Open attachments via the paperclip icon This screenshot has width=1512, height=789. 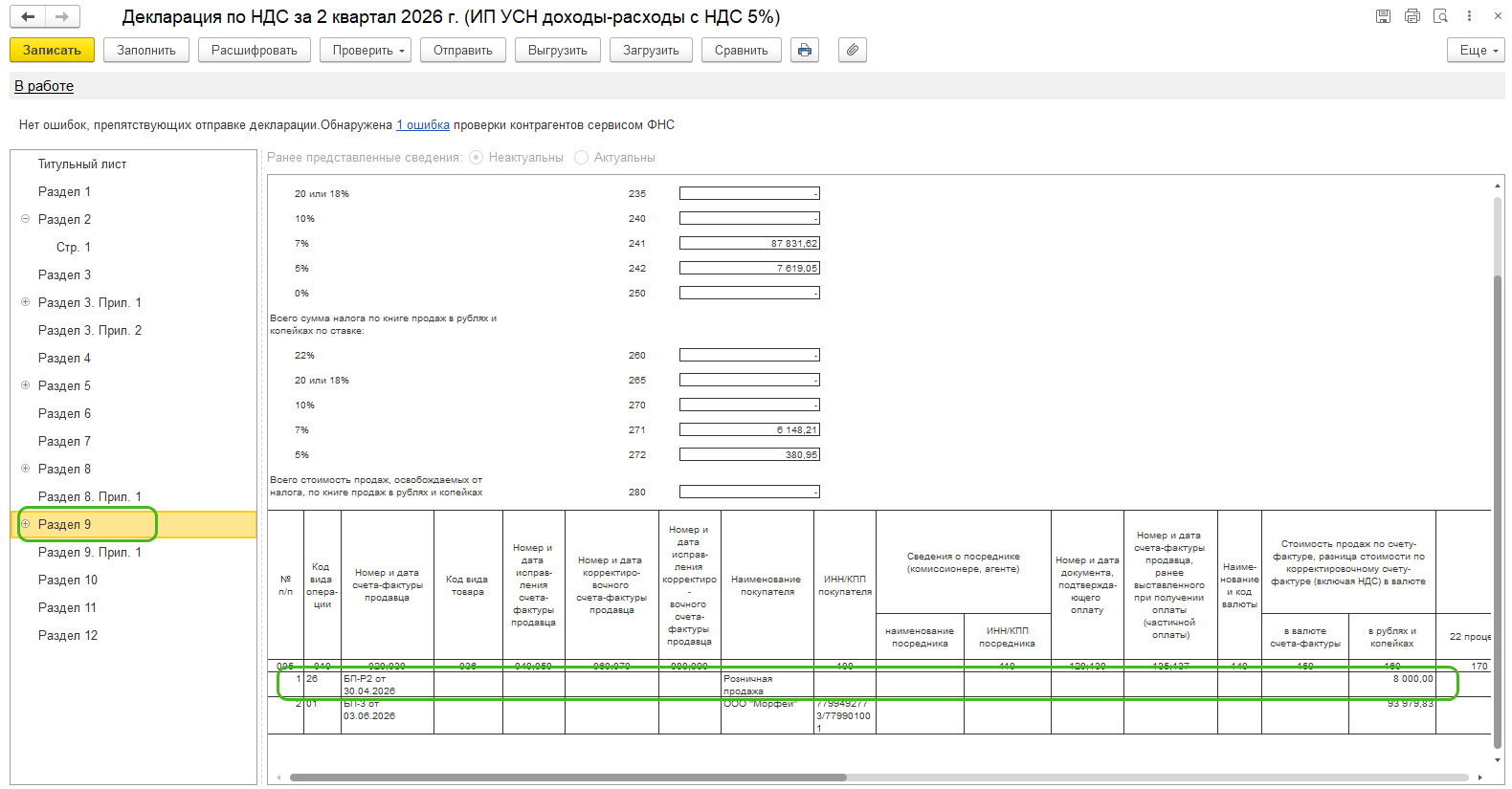pyautogui.click(x=853, y=50)
